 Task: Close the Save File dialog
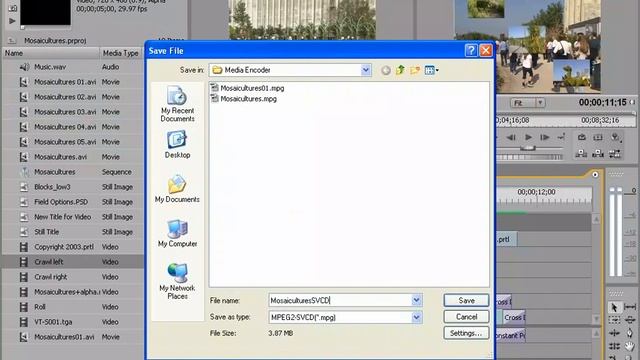[486, 50]
